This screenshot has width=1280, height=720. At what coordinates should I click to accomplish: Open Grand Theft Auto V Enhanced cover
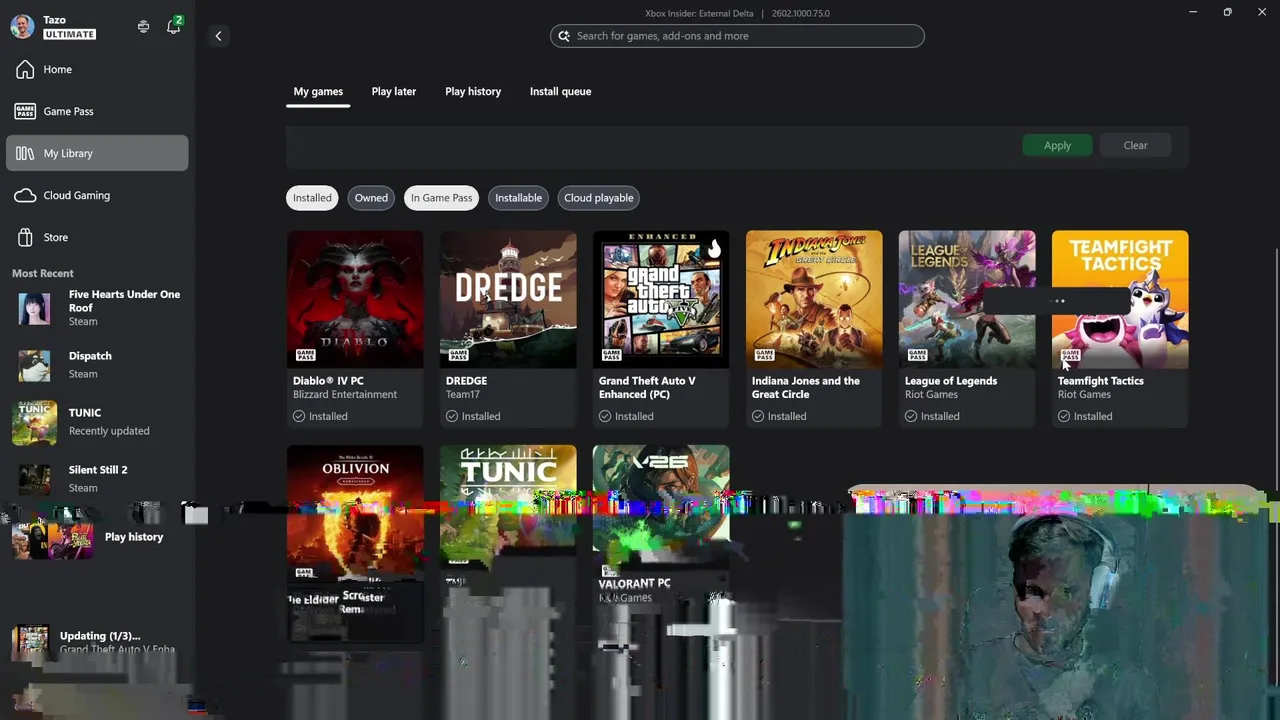pos(661,299)
